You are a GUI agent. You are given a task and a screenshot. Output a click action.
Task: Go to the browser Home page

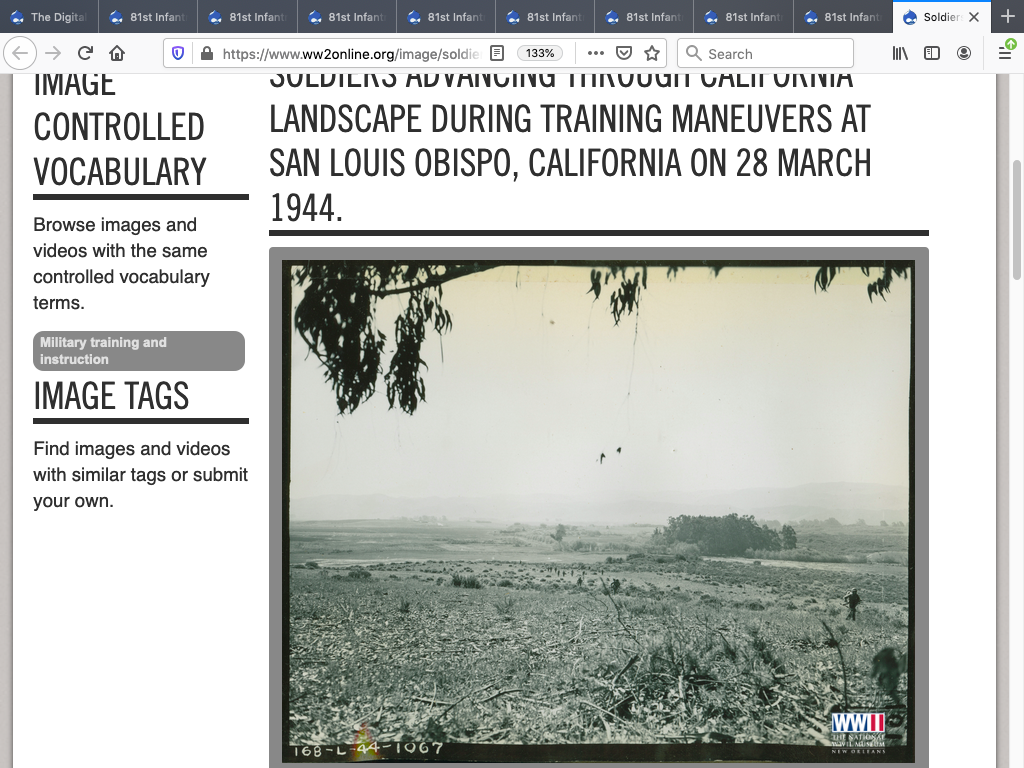click(x=117, y=53)
